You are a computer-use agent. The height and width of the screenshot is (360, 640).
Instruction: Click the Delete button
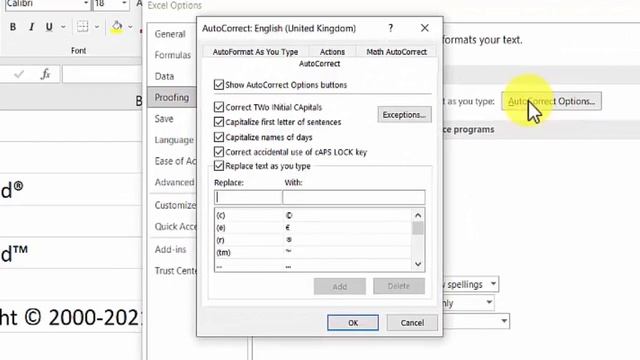(x=399, y=286)
